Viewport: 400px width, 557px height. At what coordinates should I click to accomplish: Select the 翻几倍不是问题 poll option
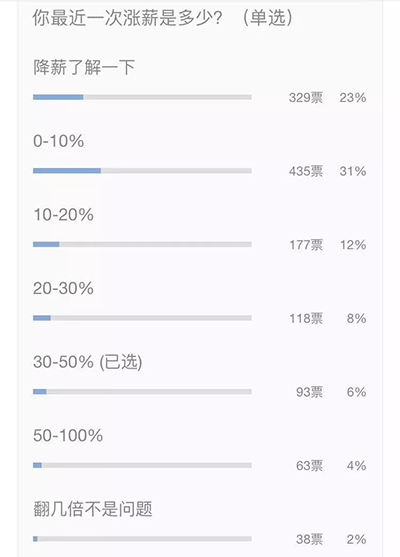(x=93, y=509)
